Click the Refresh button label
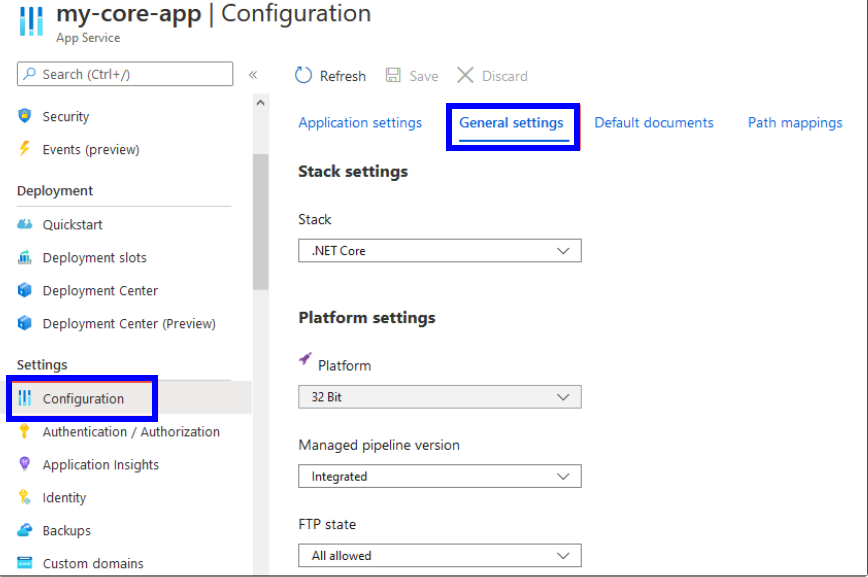This screenshot has height=577, width=868. [343, 76]
